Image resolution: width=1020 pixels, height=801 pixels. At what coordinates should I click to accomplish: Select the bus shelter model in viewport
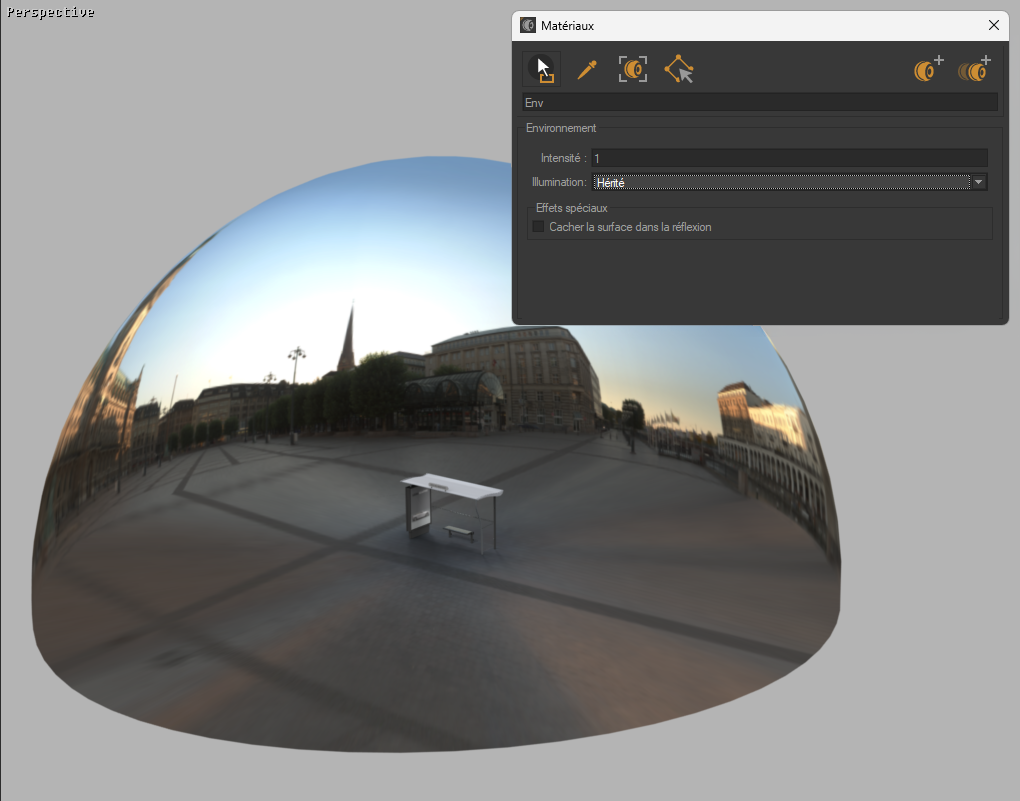[x=451, y=512]
